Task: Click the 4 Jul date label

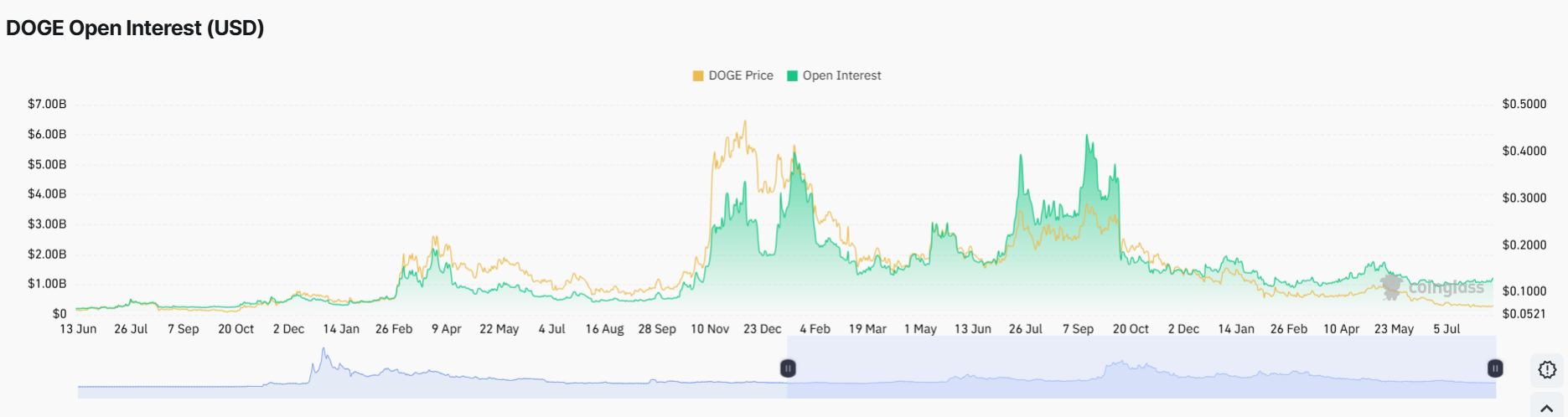Action: tap(552, 329)
